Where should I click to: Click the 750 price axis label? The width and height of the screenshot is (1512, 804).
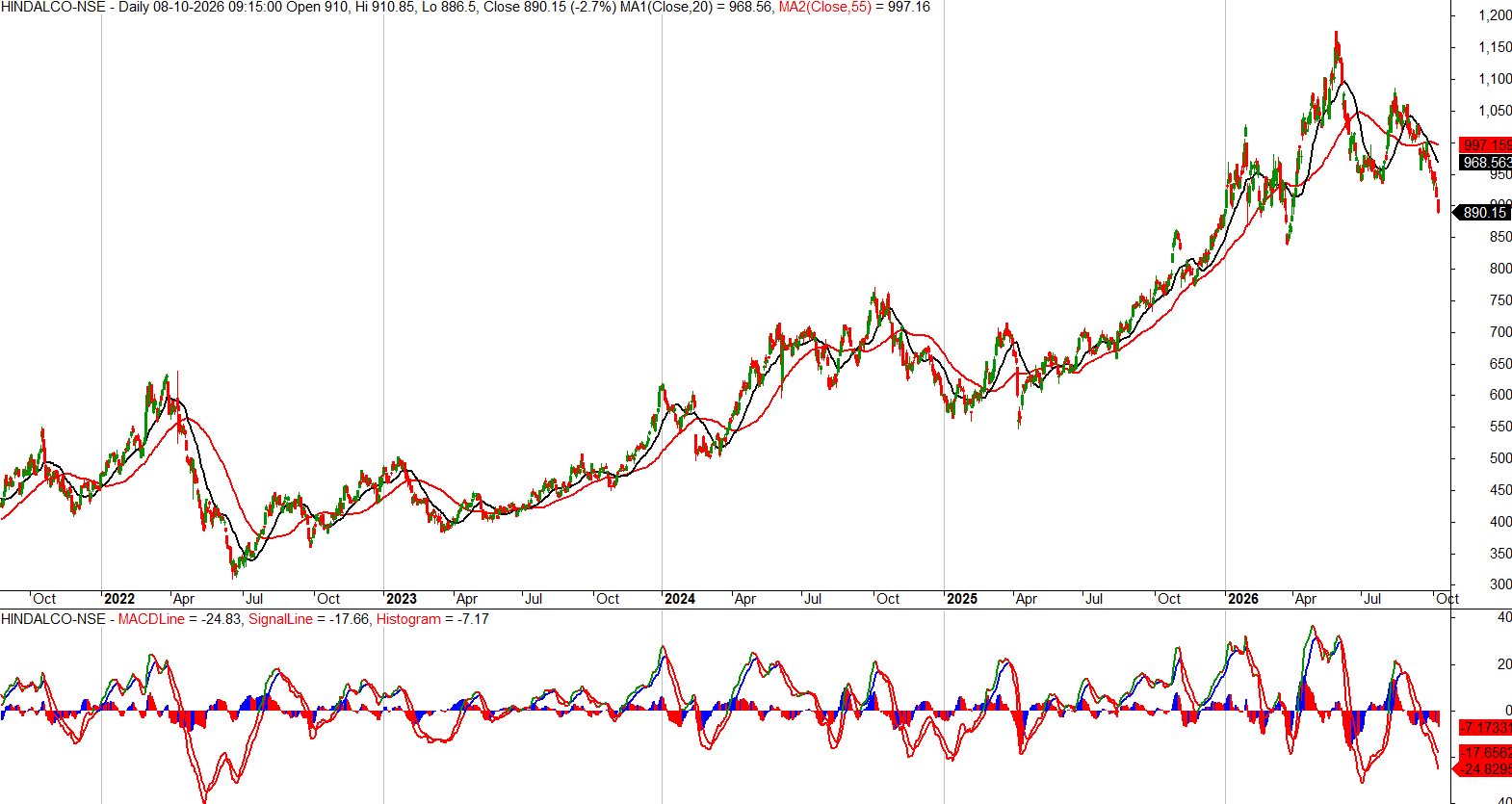1500,300
